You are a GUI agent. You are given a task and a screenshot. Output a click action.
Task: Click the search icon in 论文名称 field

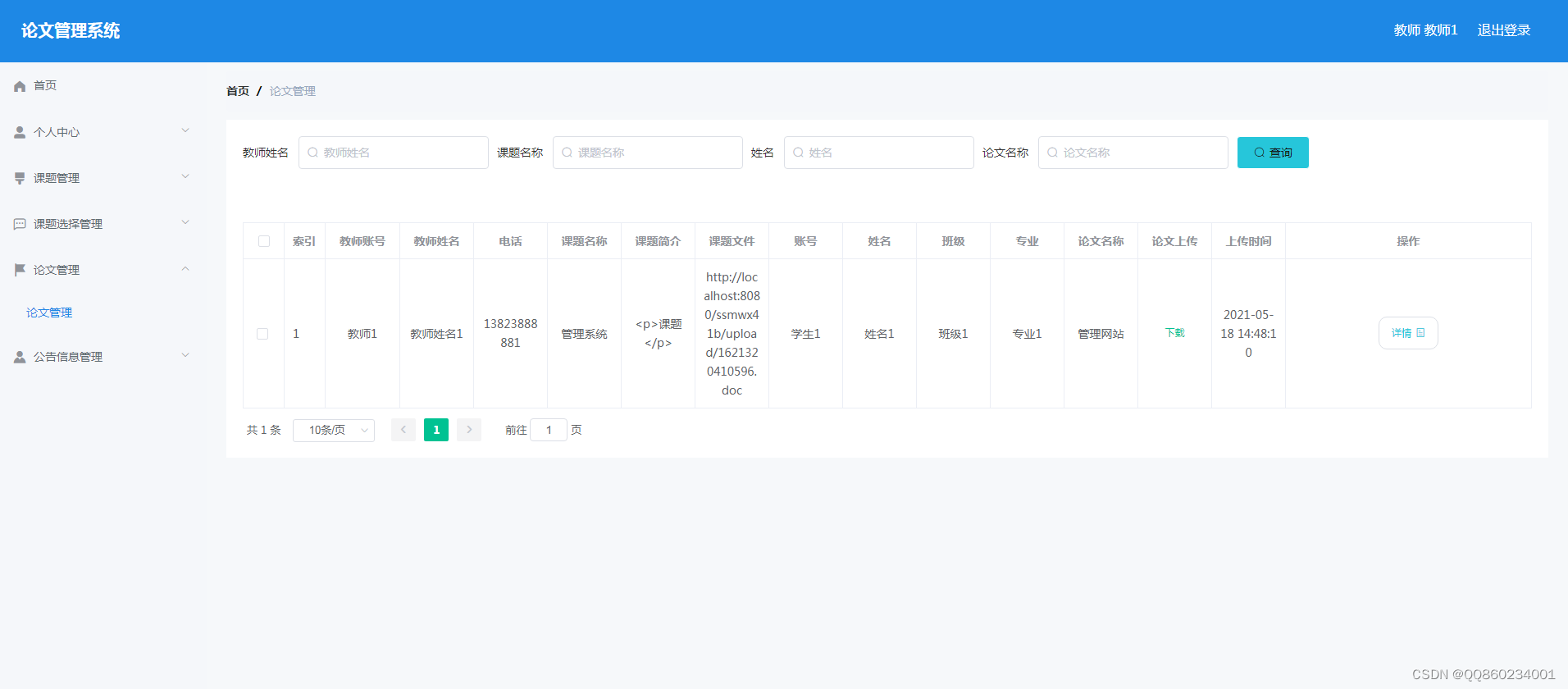click(1052, 153)
